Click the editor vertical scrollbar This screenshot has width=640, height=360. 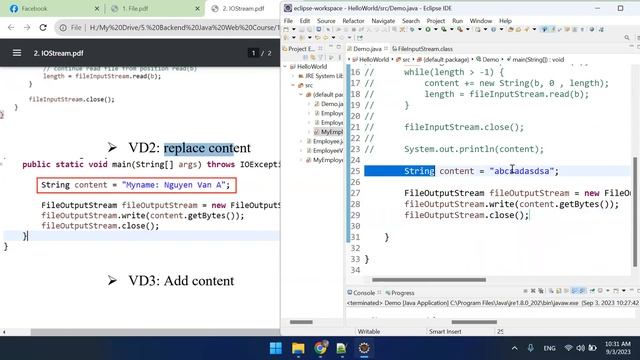(x=635, y=211)
